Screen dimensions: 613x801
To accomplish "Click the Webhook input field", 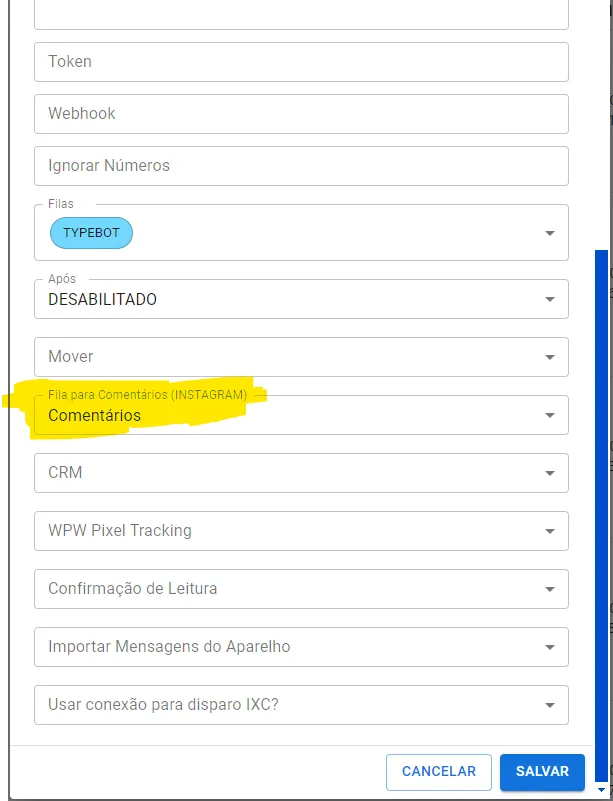I will pyautogui.click(x=301, y=114).
